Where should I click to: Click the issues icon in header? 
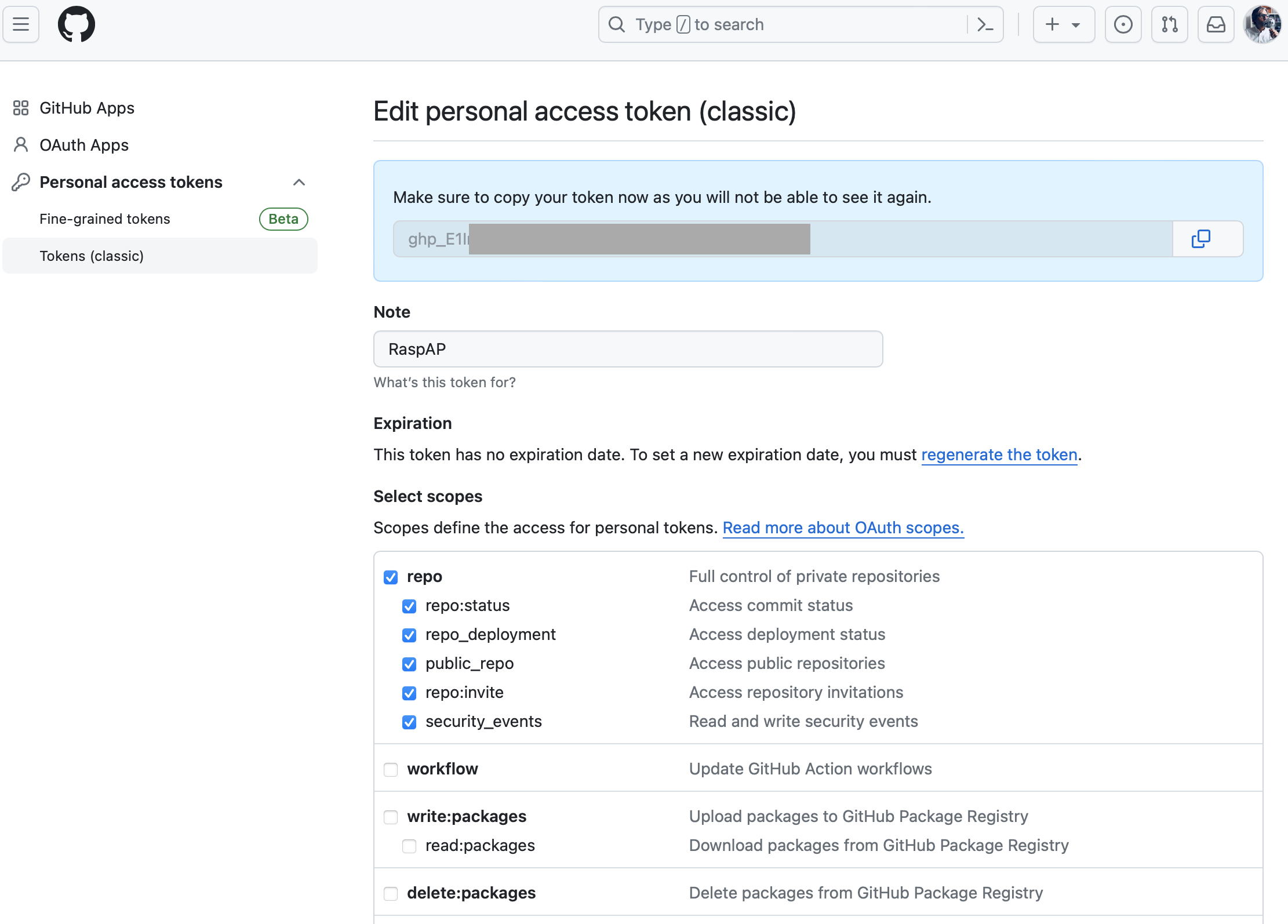point(1123,24)
